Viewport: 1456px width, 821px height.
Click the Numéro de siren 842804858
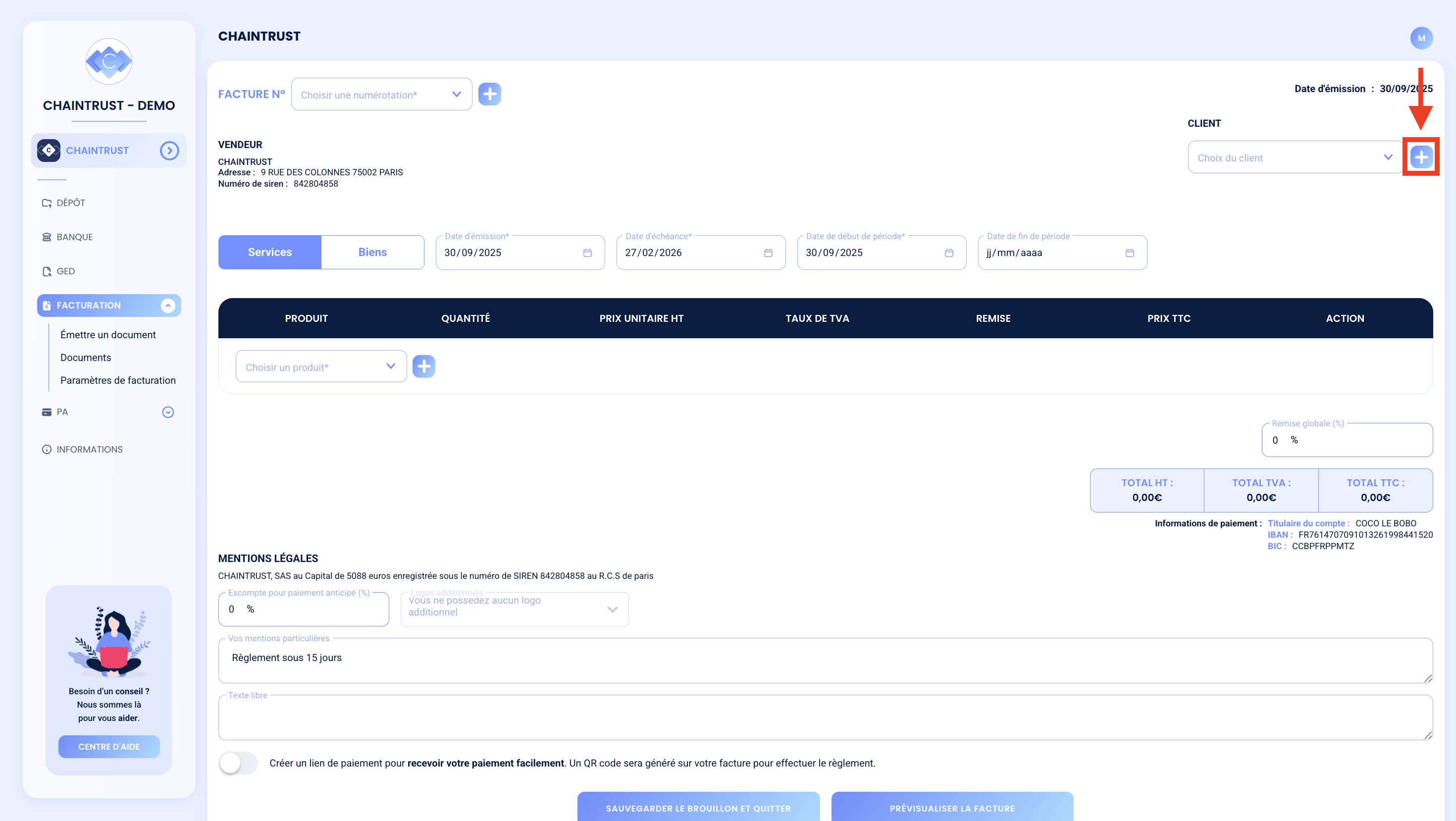315,184
